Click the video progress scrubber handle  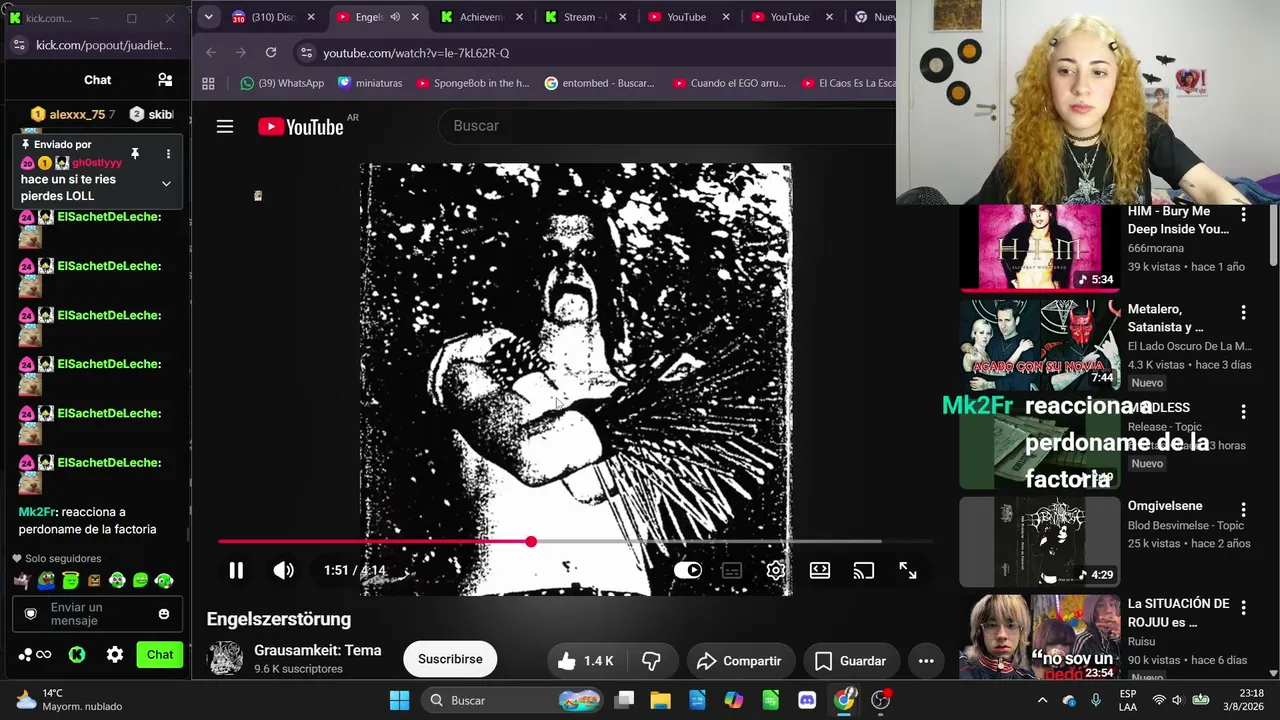pos(531,542)
